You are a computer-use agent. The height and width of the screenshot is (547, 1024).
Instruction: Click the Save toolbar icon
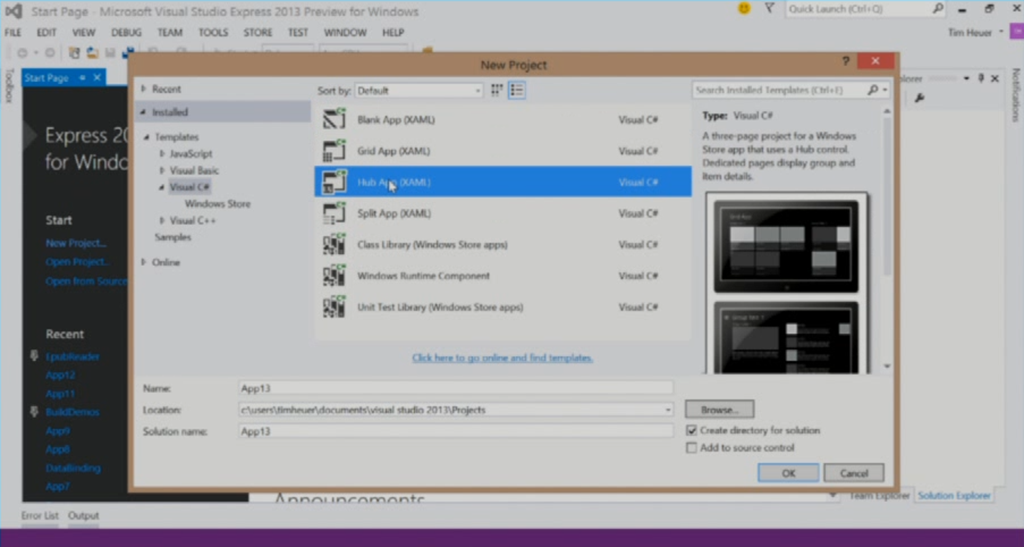(x=110, y=52)
